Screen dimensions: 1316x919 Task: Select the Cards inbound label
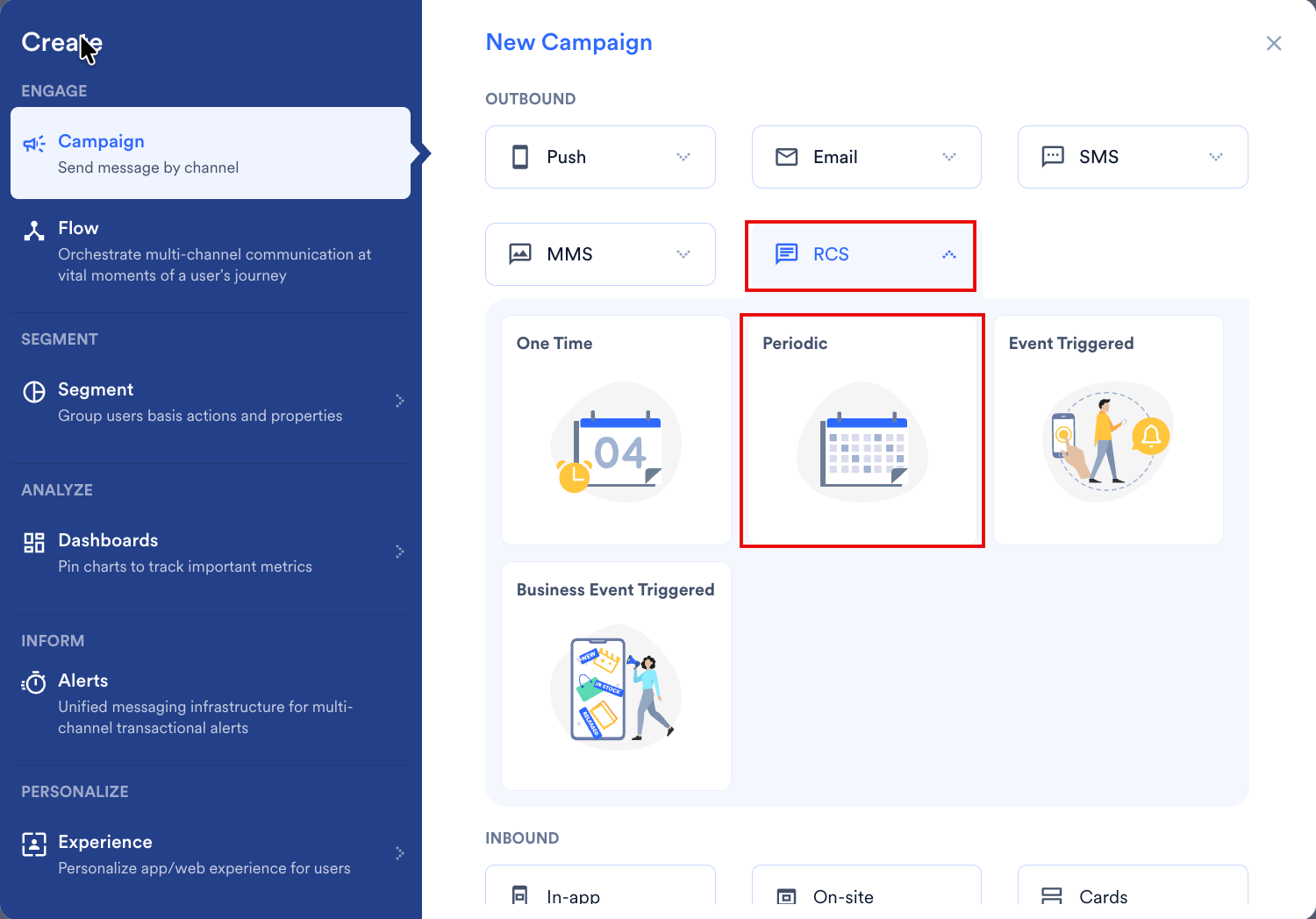click(1104, 896)
